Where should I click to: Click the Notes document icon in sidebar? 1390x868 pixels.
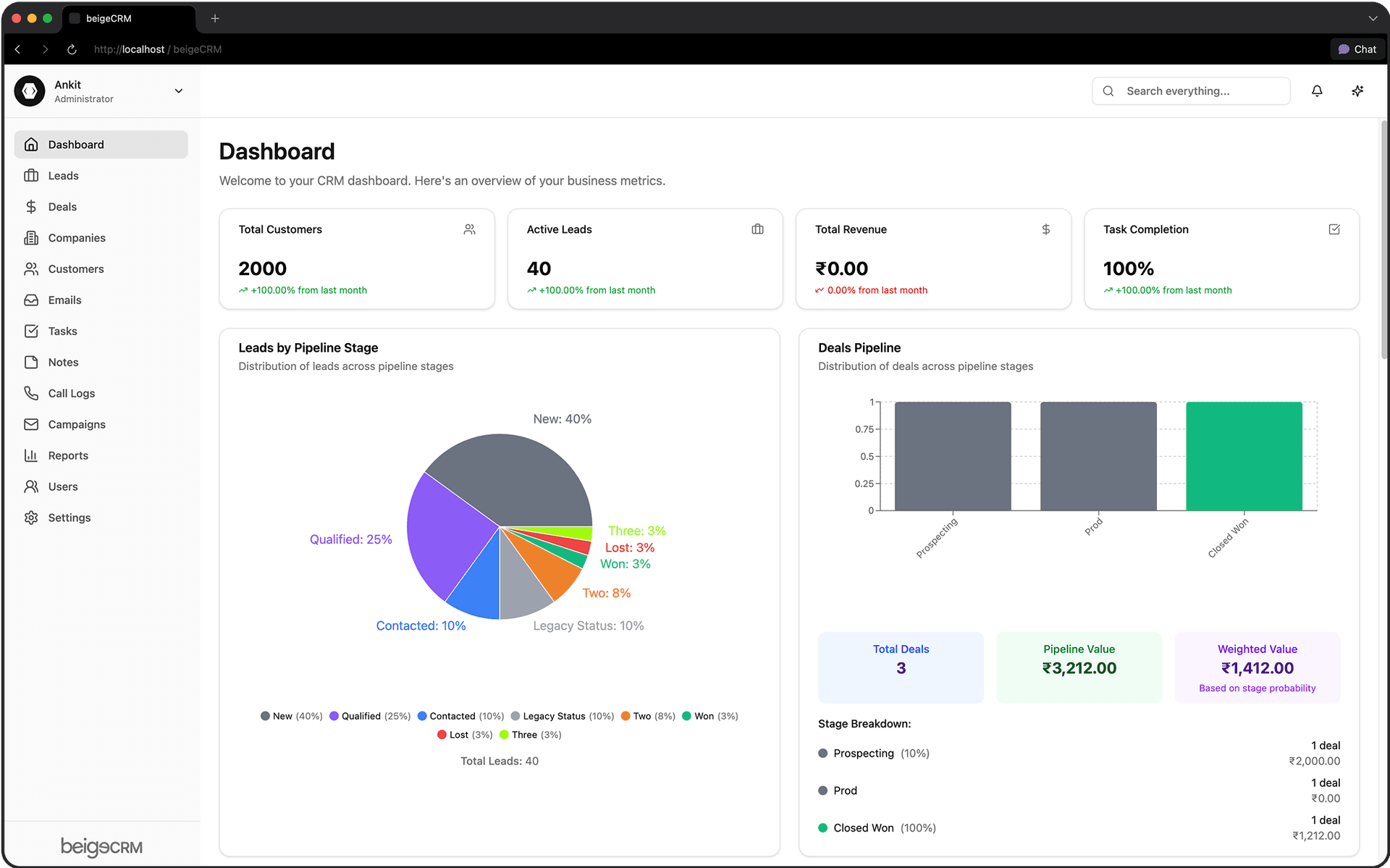pyautogui.click(x=31, y=363)
